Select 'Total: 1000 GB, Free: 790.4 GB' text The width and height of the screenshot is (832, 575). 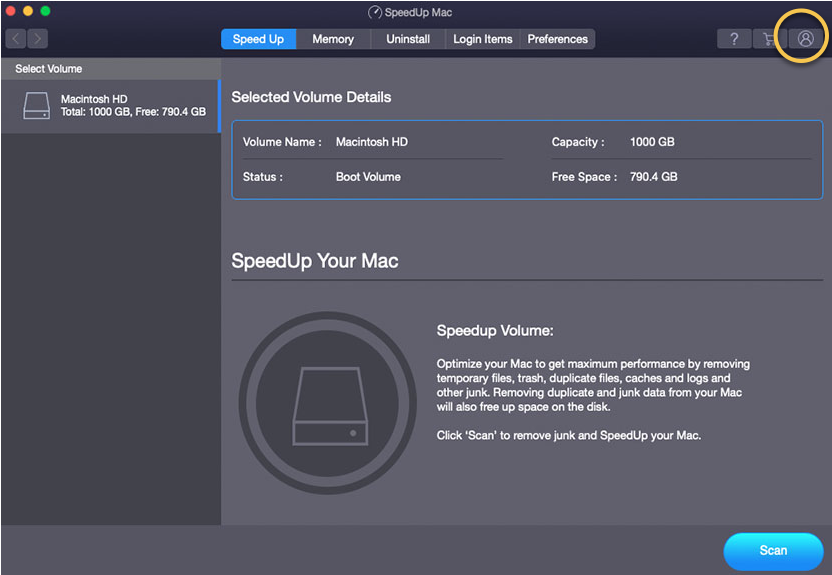[133, 112]
